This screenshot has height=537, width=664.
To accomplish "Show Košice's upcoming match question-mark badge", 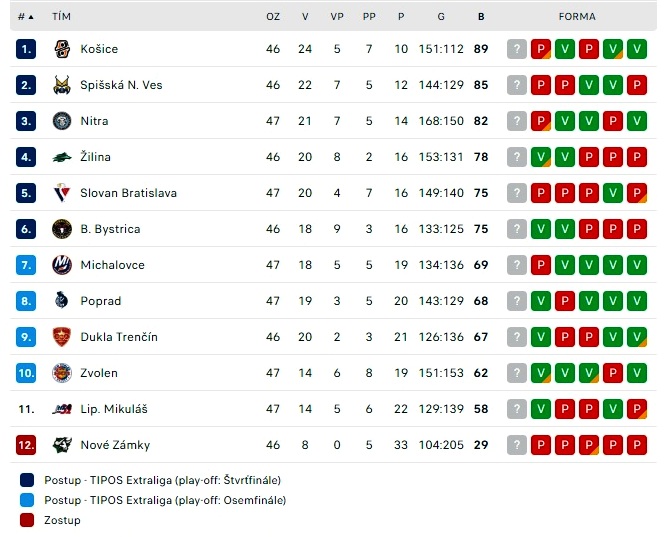I will tap(517, 49).
